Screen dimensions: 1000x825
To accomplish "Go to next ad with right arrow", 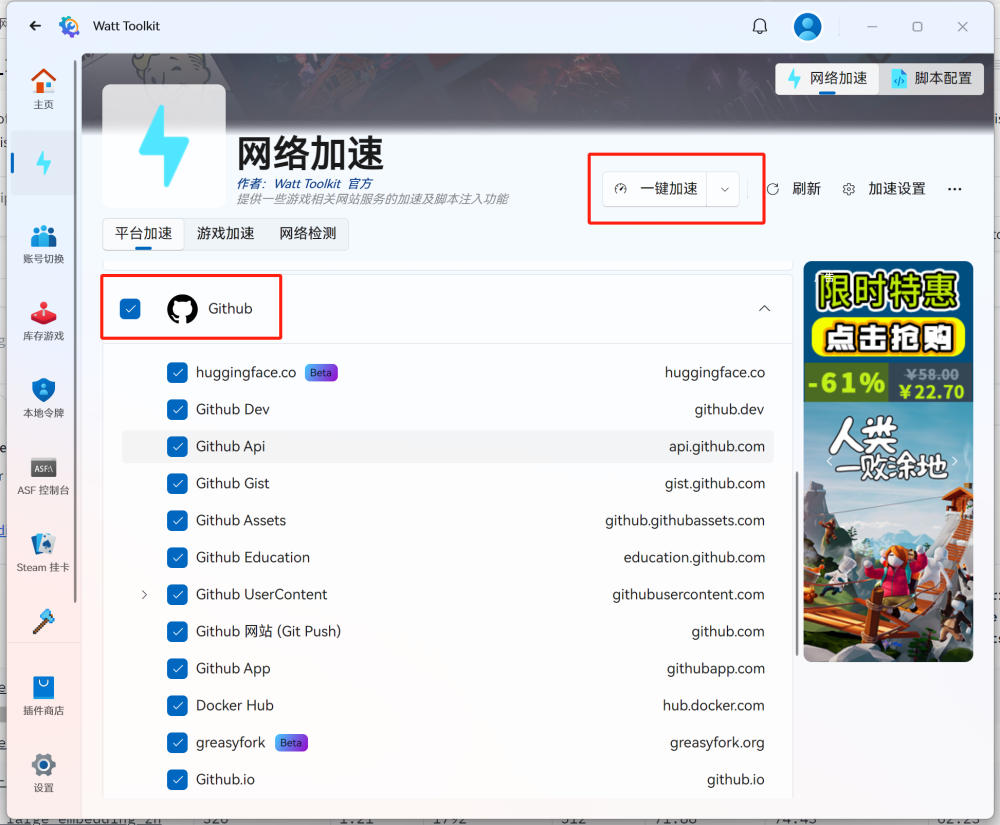I will point(955,460).
